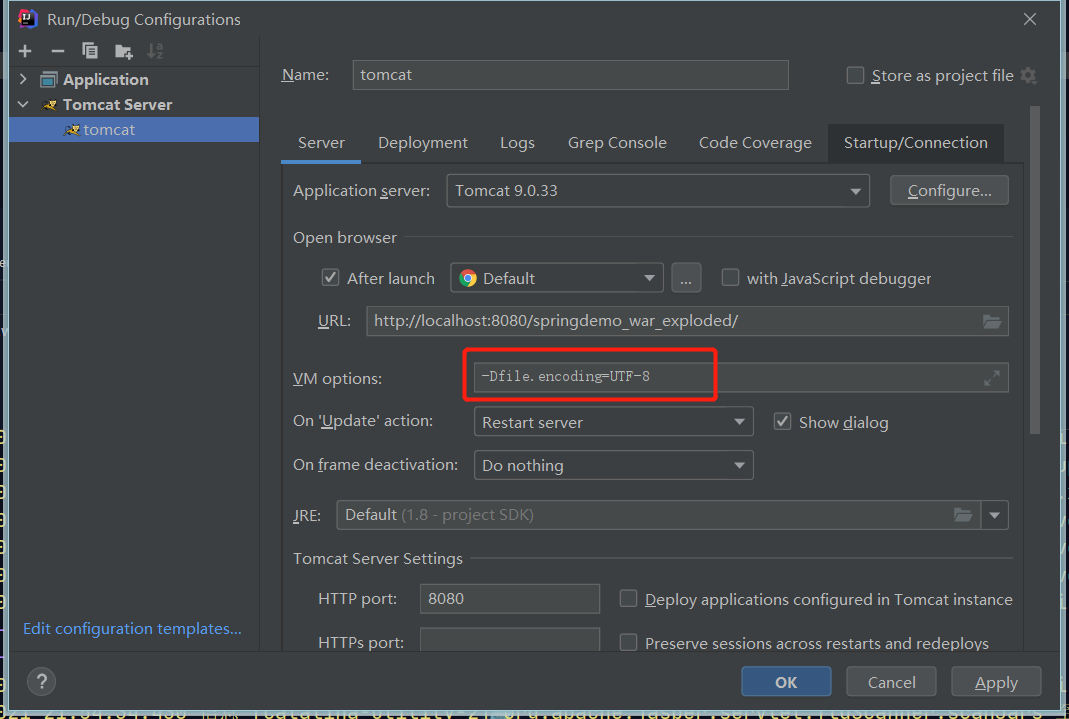Viewport: 1069px width, 719px height.
Task: Open the On frame deactivation dropdown
Action: coord(614,465)
